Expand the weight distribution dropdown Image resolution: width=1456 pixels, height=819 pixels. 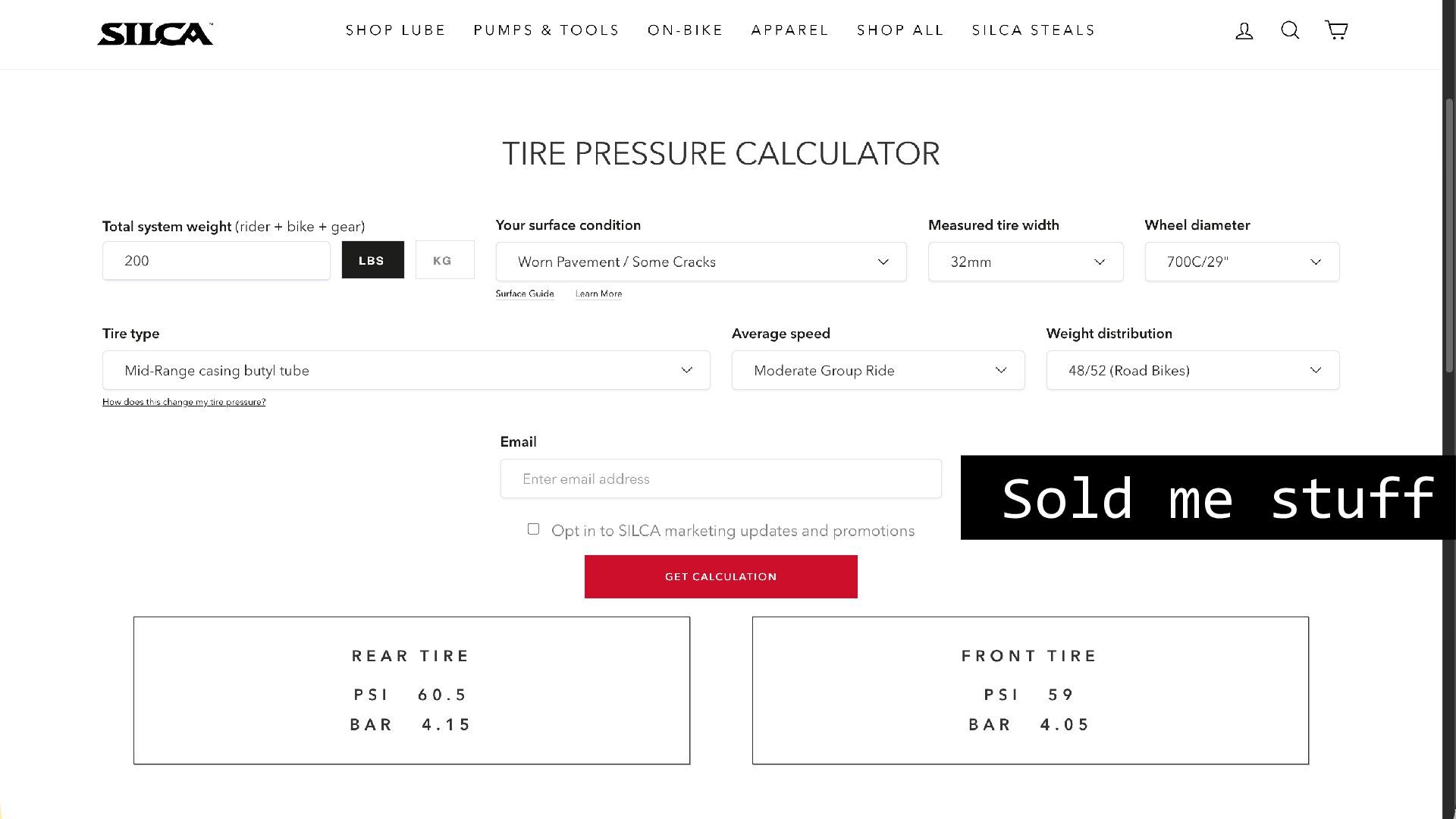1192,370
